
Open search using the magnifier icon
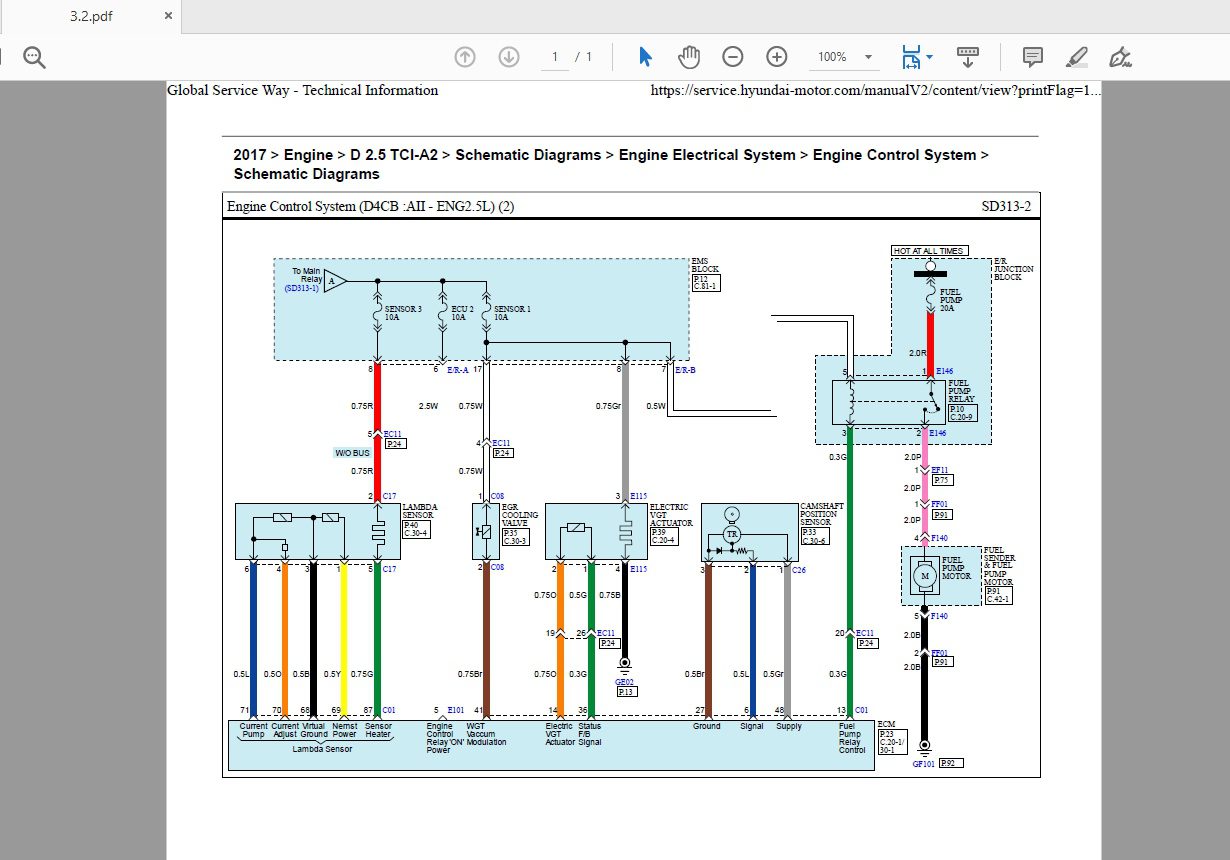click(34, 57)
